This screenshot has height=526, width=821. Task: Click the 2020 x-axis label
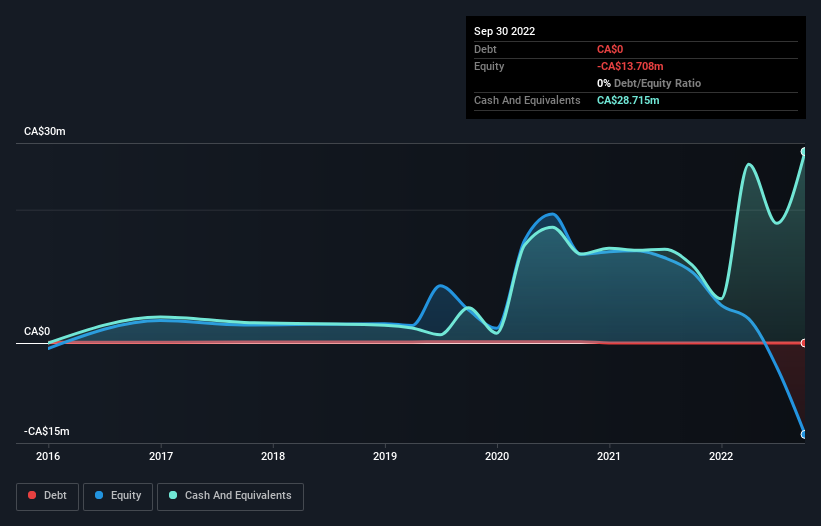(497, 456)
